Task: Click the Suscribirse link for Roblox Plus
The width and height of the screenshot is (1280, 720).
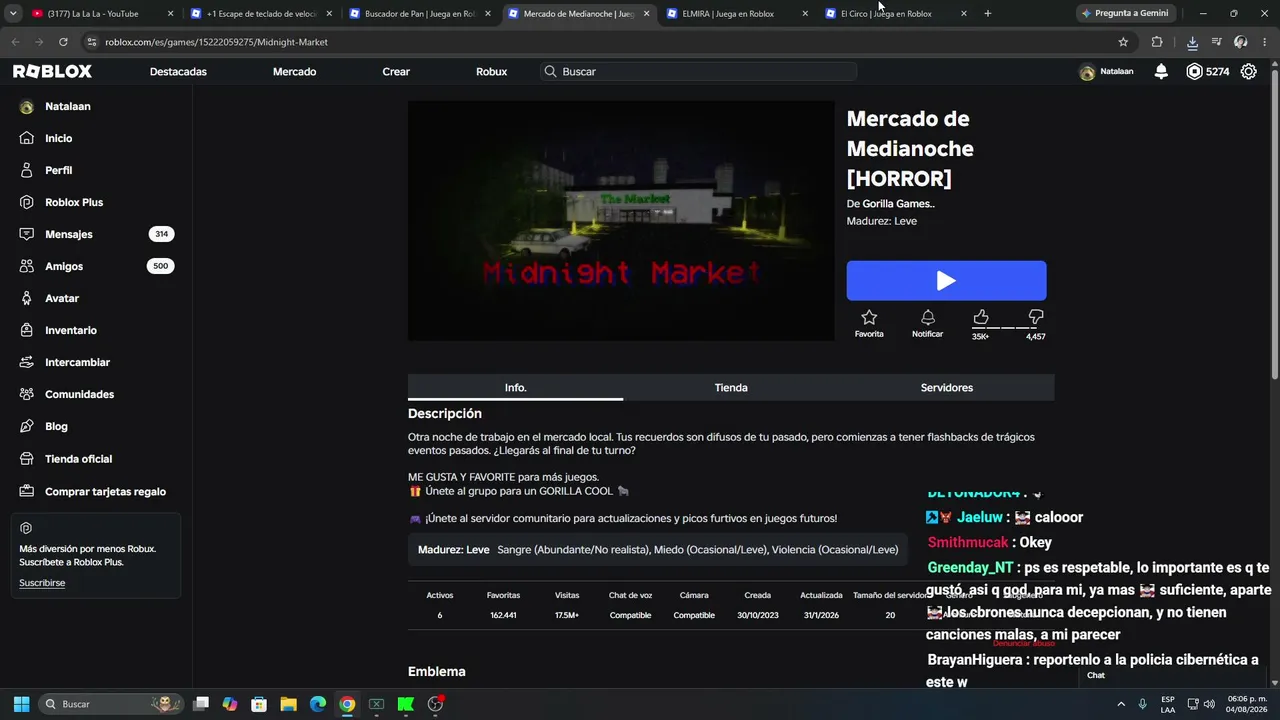Action: 42,583
